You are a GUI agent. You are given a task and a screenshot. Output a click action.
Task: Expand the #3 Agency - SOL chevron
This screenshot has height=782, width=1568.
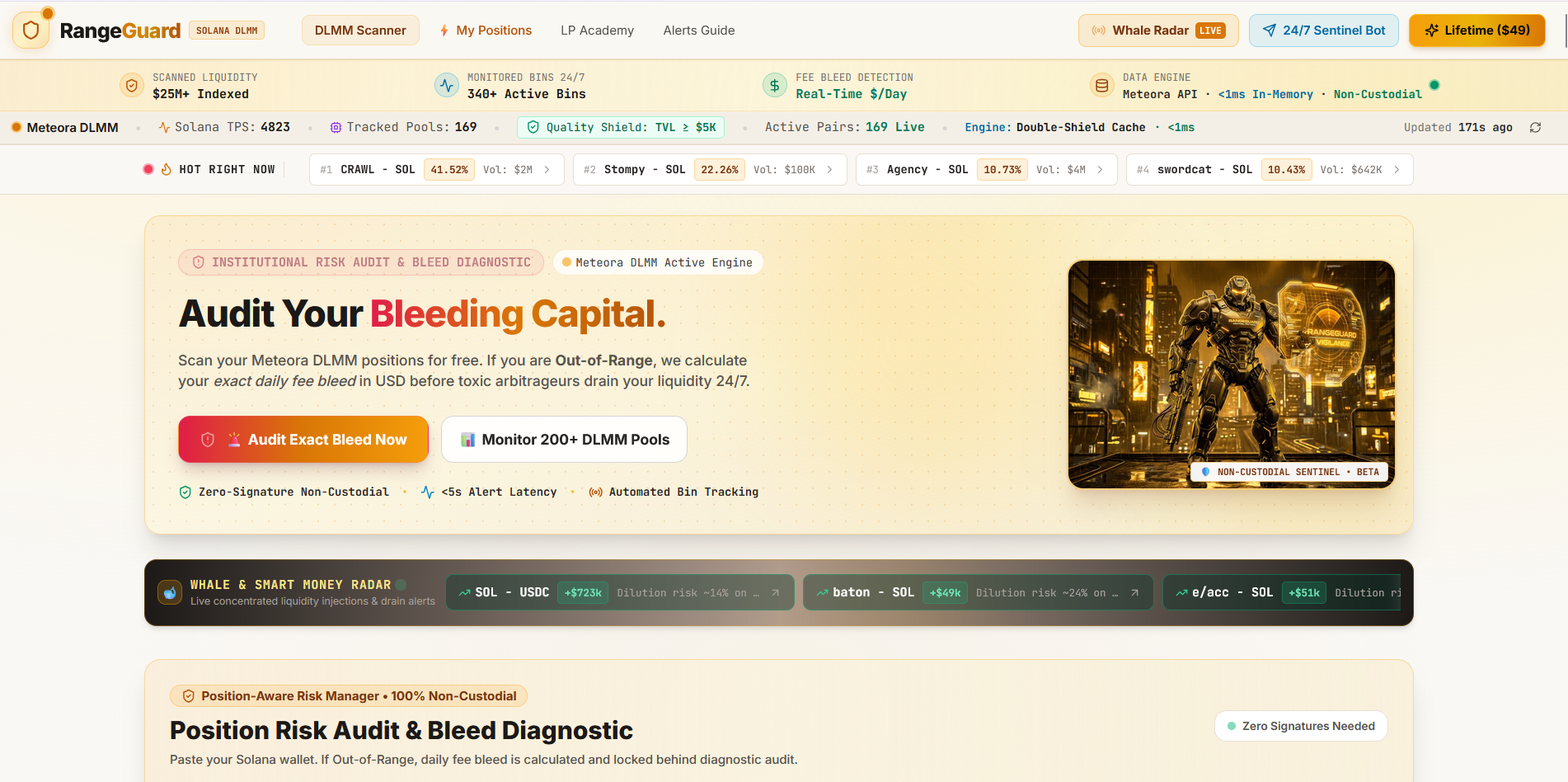1100,169
